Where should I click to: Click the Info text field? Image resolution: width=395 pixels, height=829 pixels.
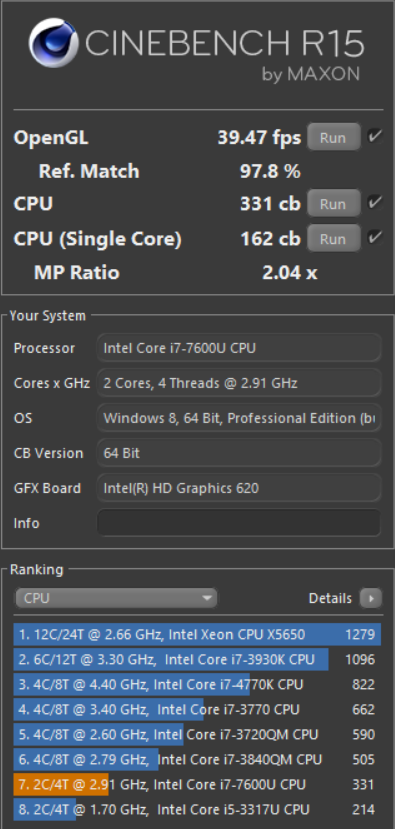pyautogui.click(x=239, y=523)
